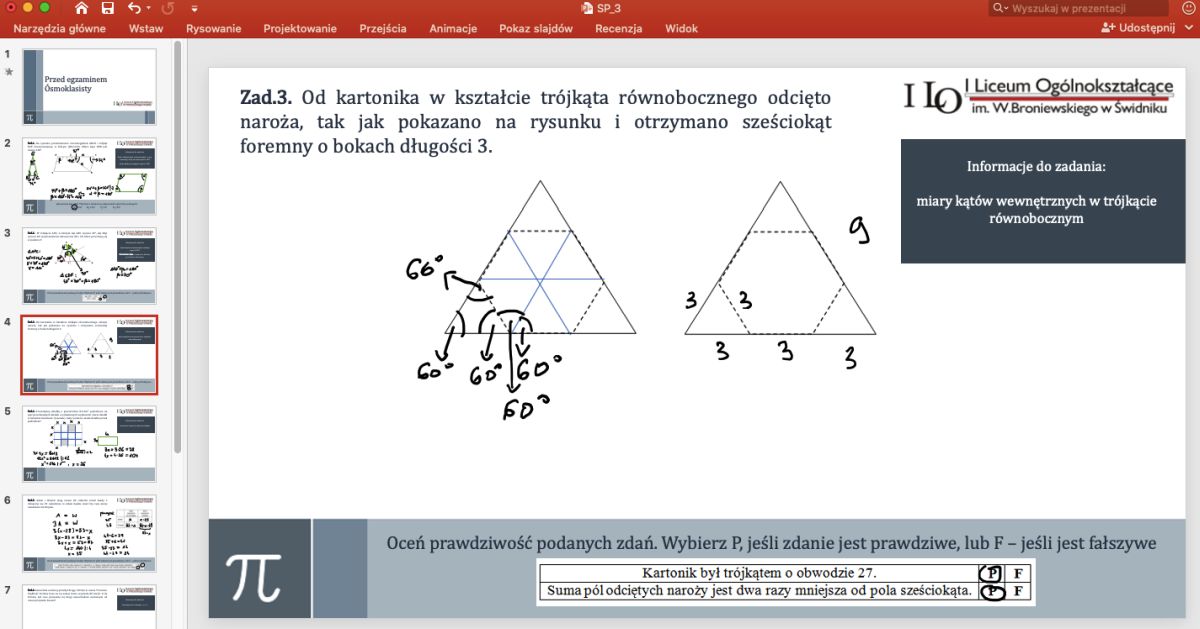The width and height of the screenshot is (1200, 629).
Task: Save the presentation with the floppy disk icon
Action: click(107, 8)
